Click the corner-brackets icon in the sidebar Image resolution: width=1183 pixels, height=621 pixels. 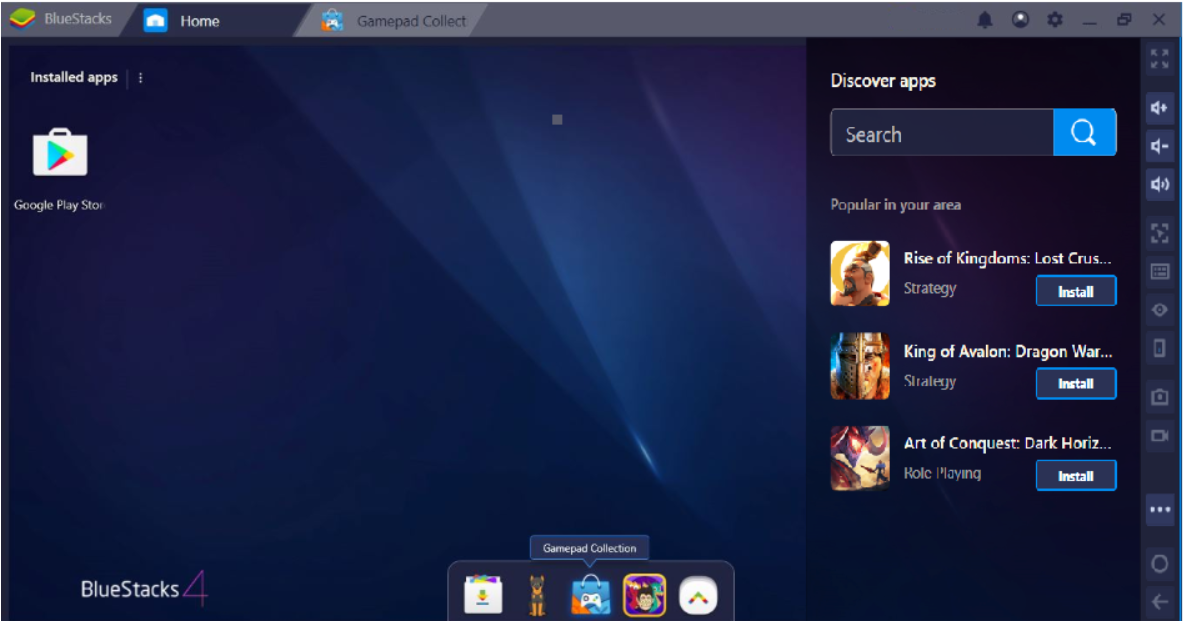pos(1160,233)
